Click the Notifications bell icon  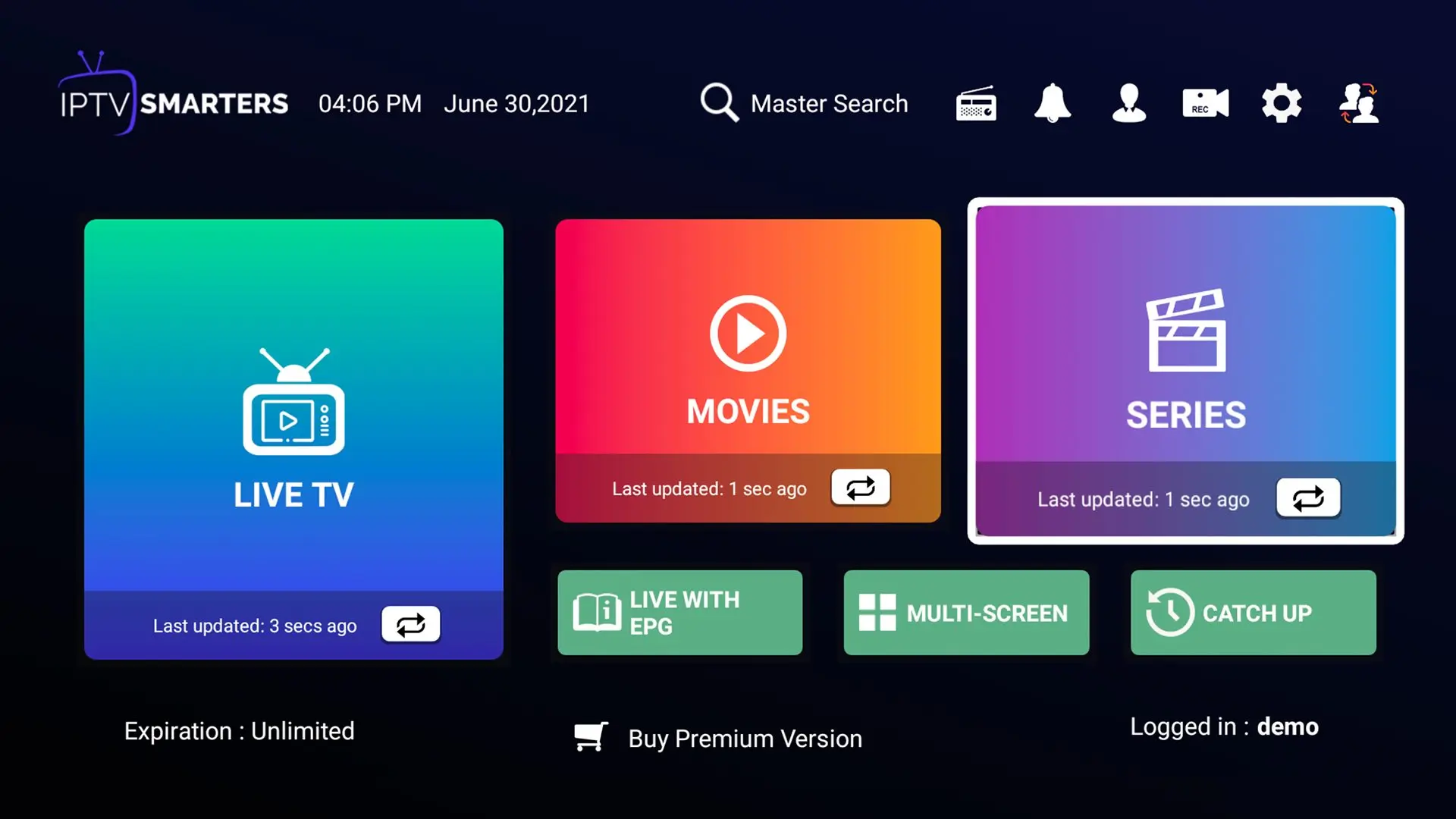(1052, 103)
